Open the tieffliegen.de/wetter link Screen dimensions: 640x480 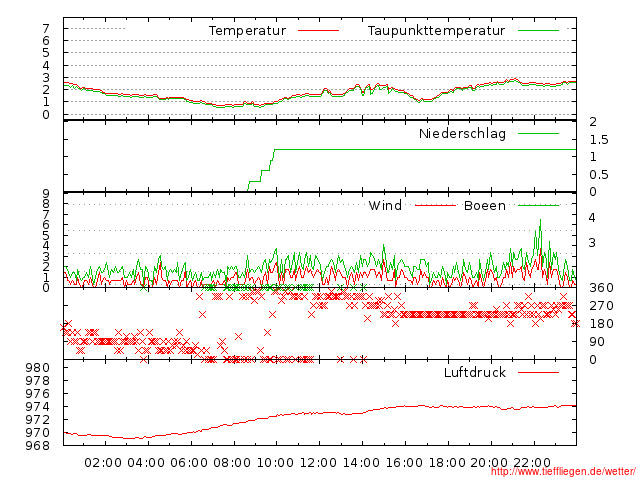(x=562, y=472)
